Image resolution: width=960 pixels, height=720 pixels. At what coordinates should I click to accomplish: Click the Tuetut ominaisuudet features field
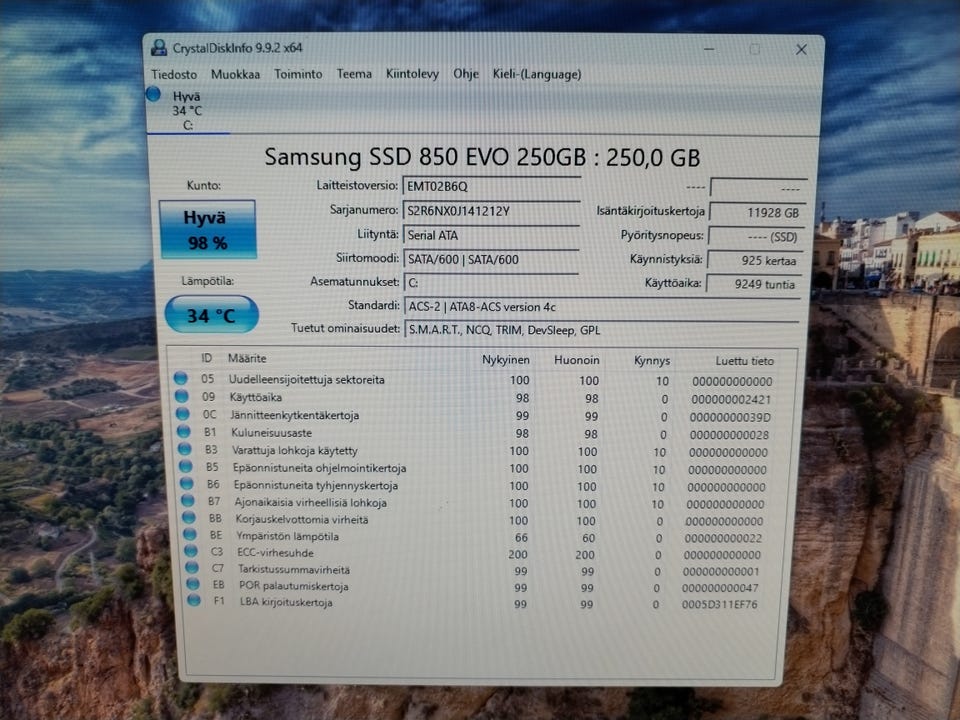601,329
